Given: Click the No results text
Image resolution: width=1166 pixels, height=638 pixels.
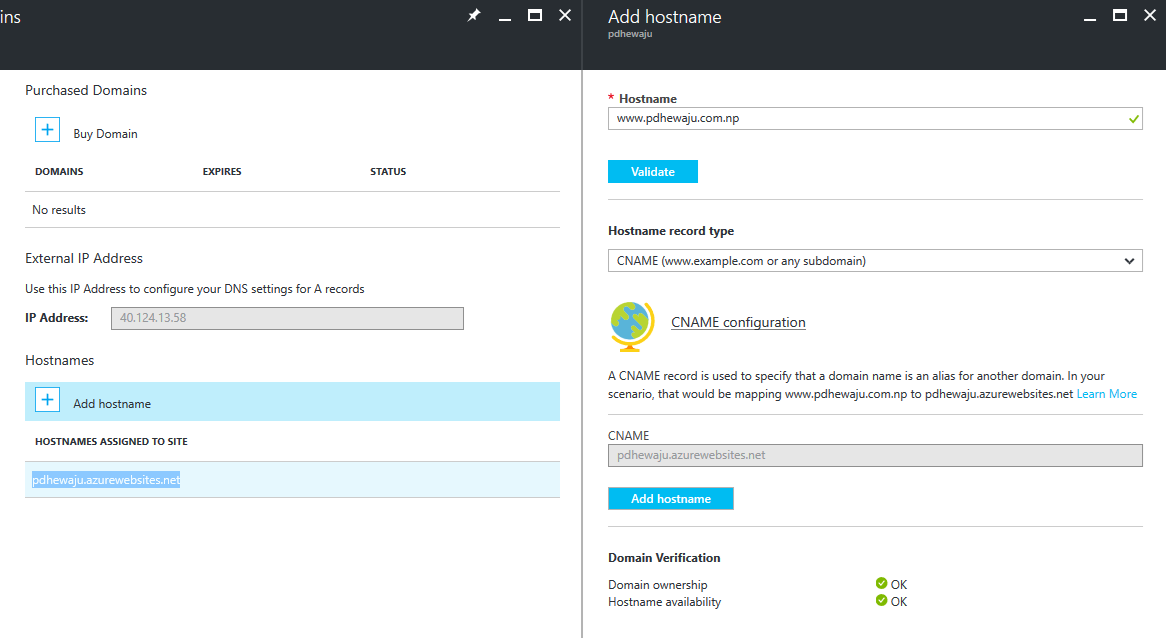Looking at the screenshot, I should 59,210.
